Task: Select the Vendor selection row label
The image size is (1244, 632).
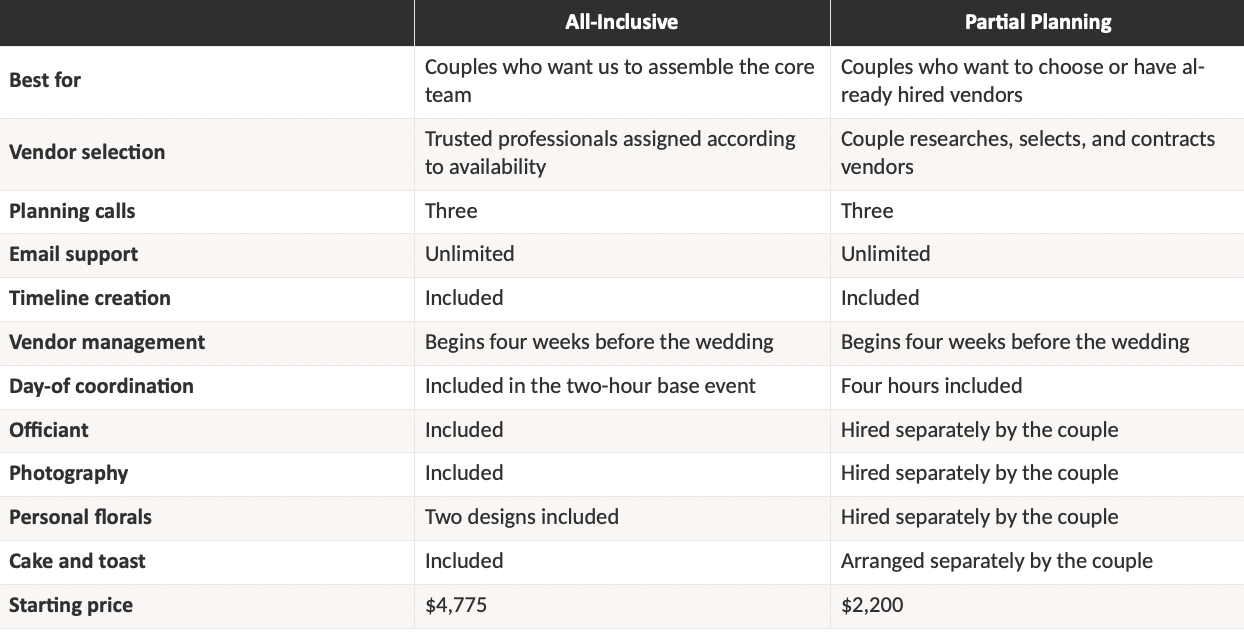Action: point(87,152)
